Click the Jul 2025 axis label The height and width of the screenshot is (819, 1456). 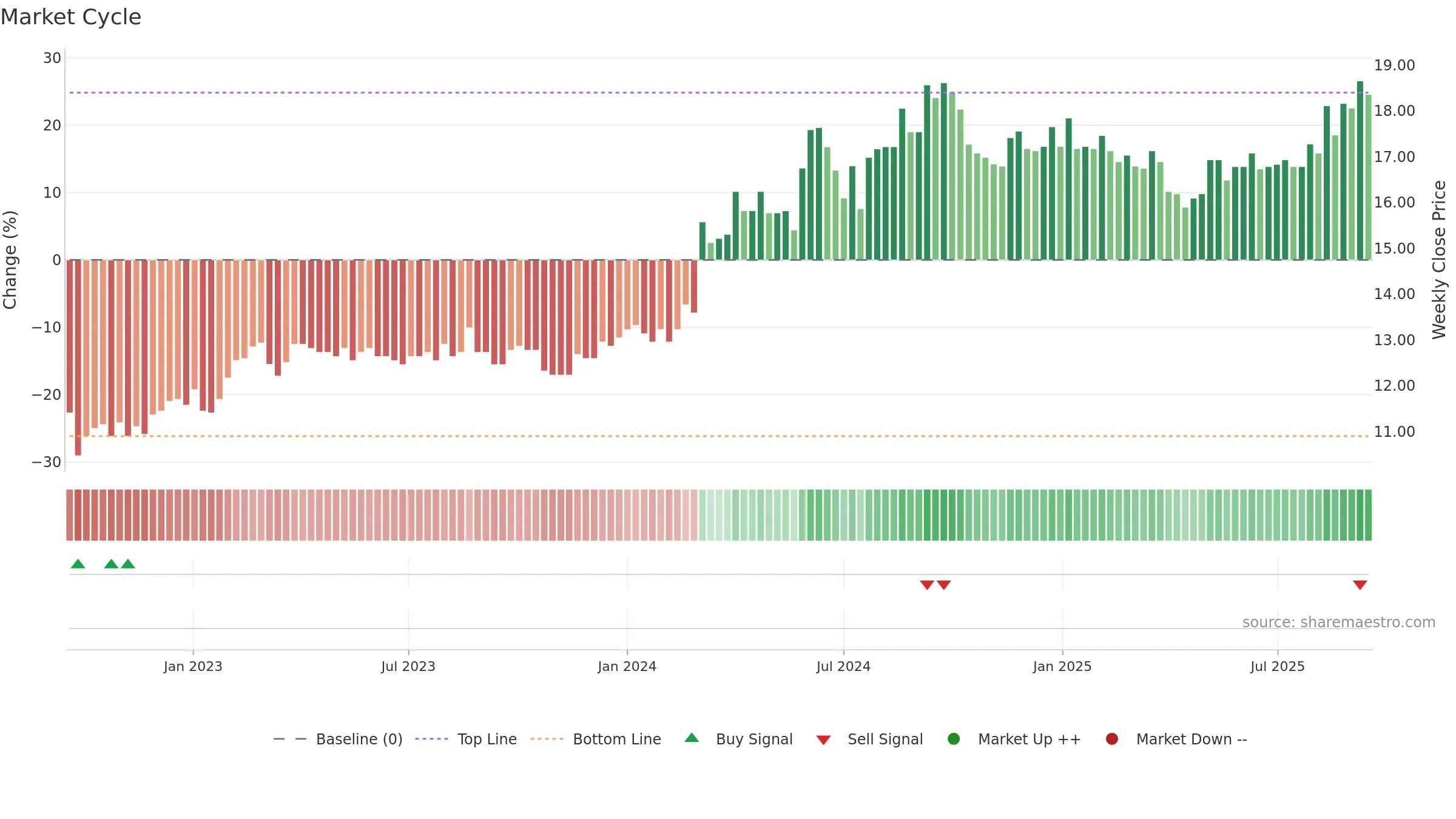1278,667
